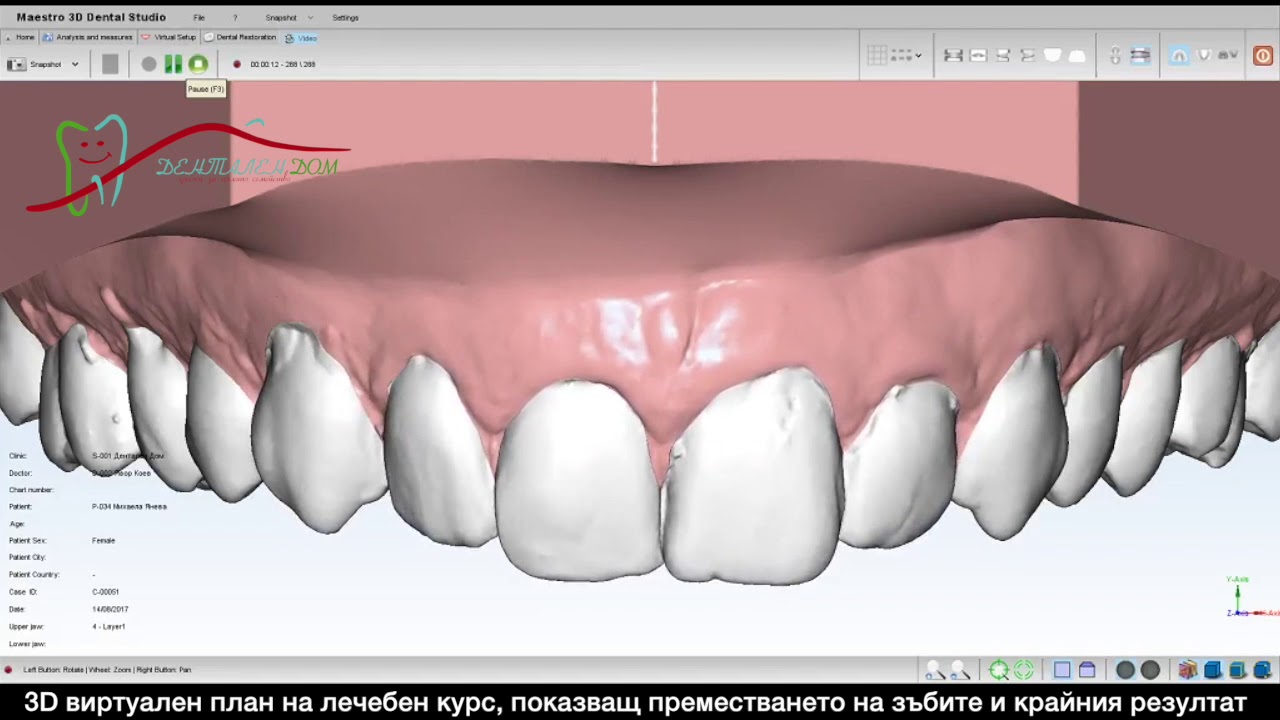Click the open jaws icon

tap(1115, 56)
